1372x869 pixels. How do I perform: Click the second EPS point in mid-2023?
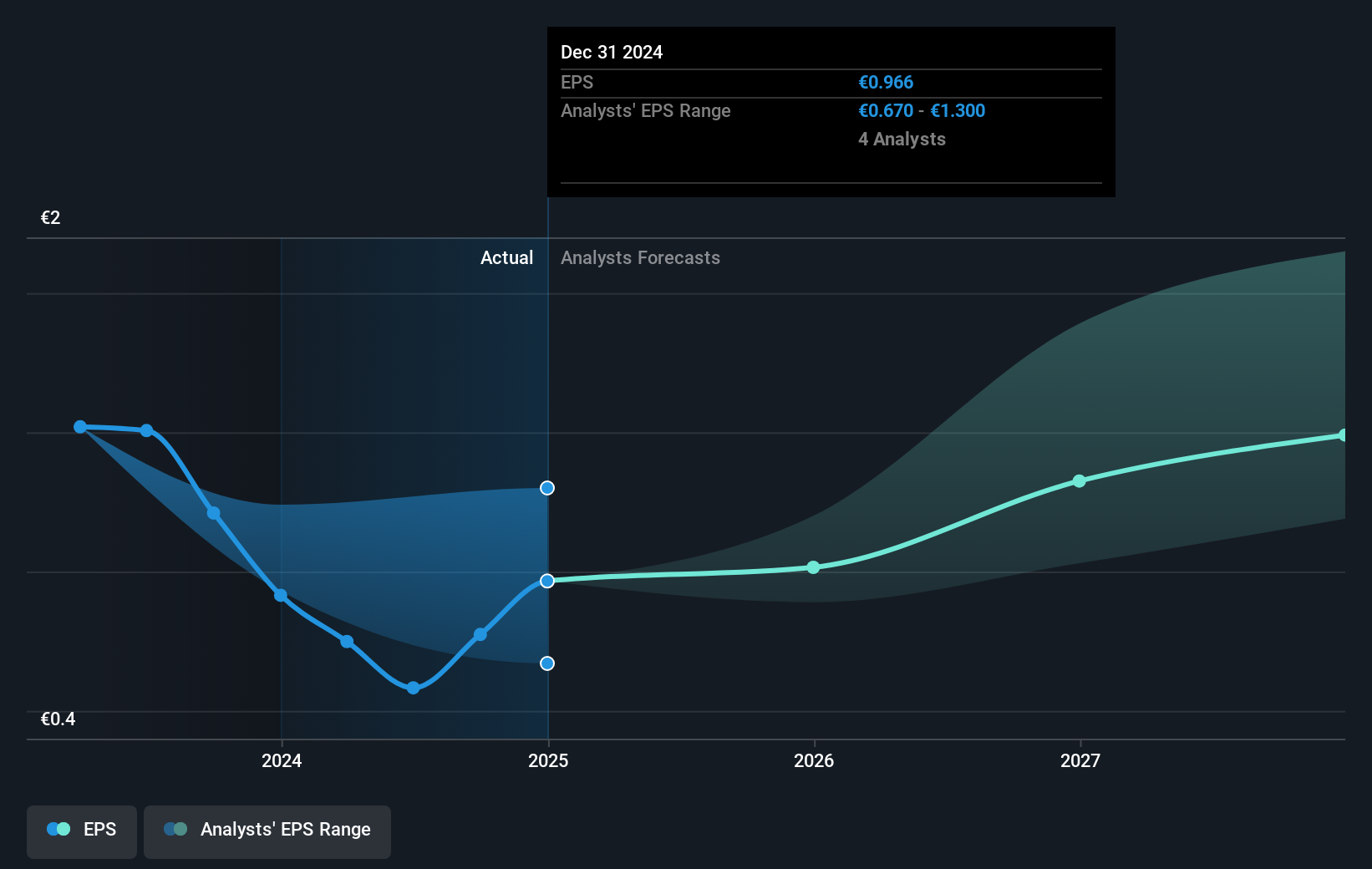click(x=147, y=430)
